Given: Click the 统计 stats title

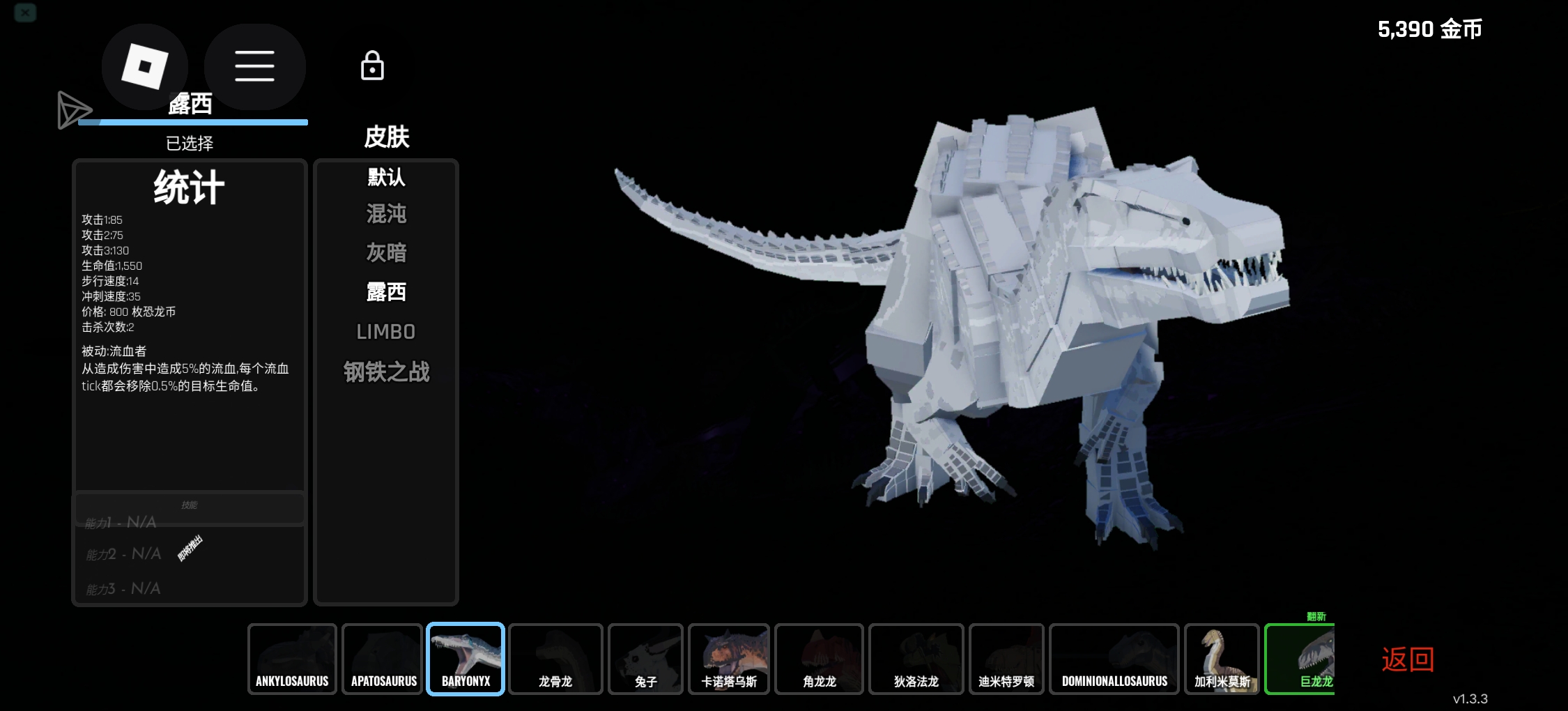Looking at the screenshot, I should click(189, 188).
